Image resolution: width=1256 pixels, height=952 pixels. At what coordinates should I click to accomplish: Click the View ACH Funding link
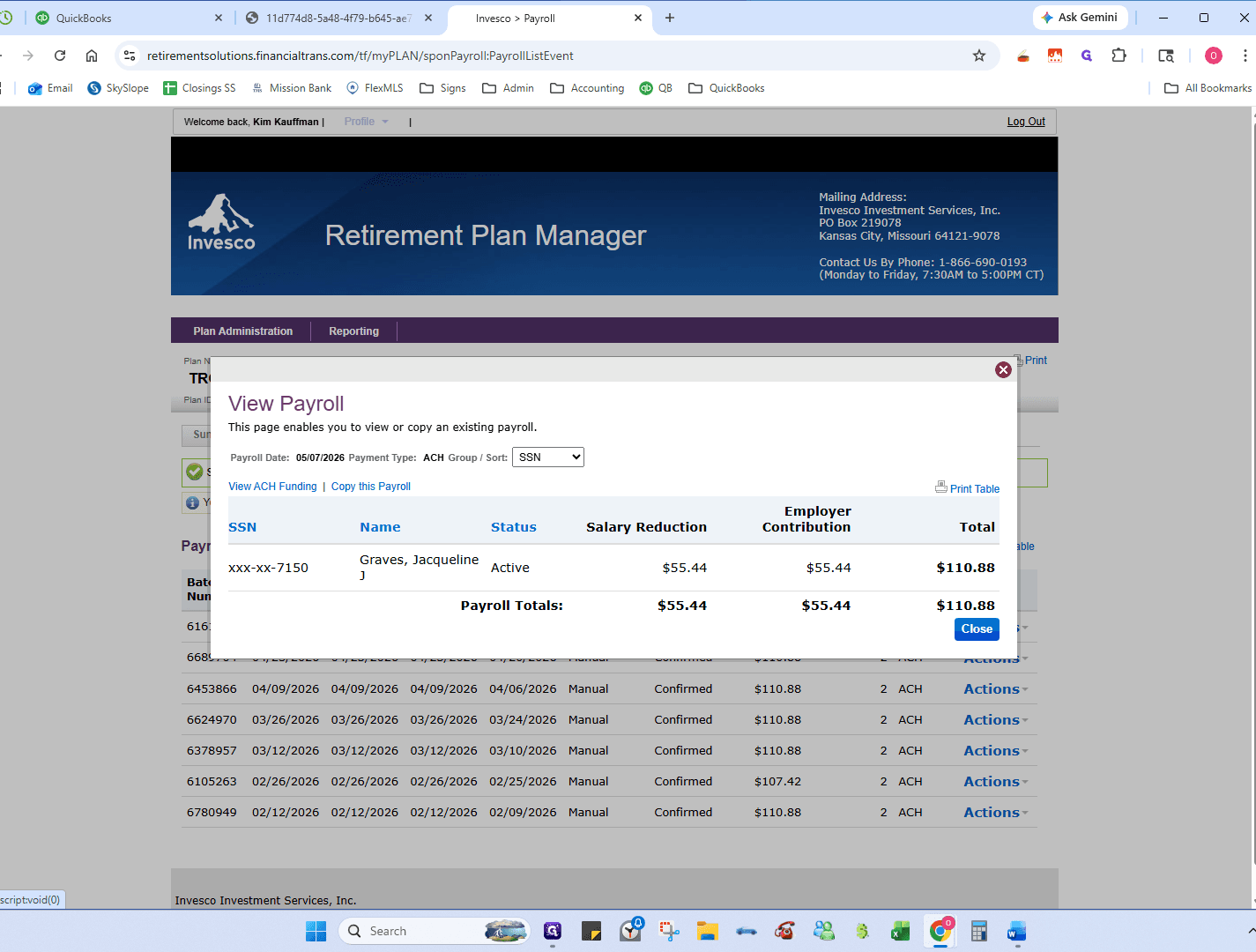click(272, 487)
